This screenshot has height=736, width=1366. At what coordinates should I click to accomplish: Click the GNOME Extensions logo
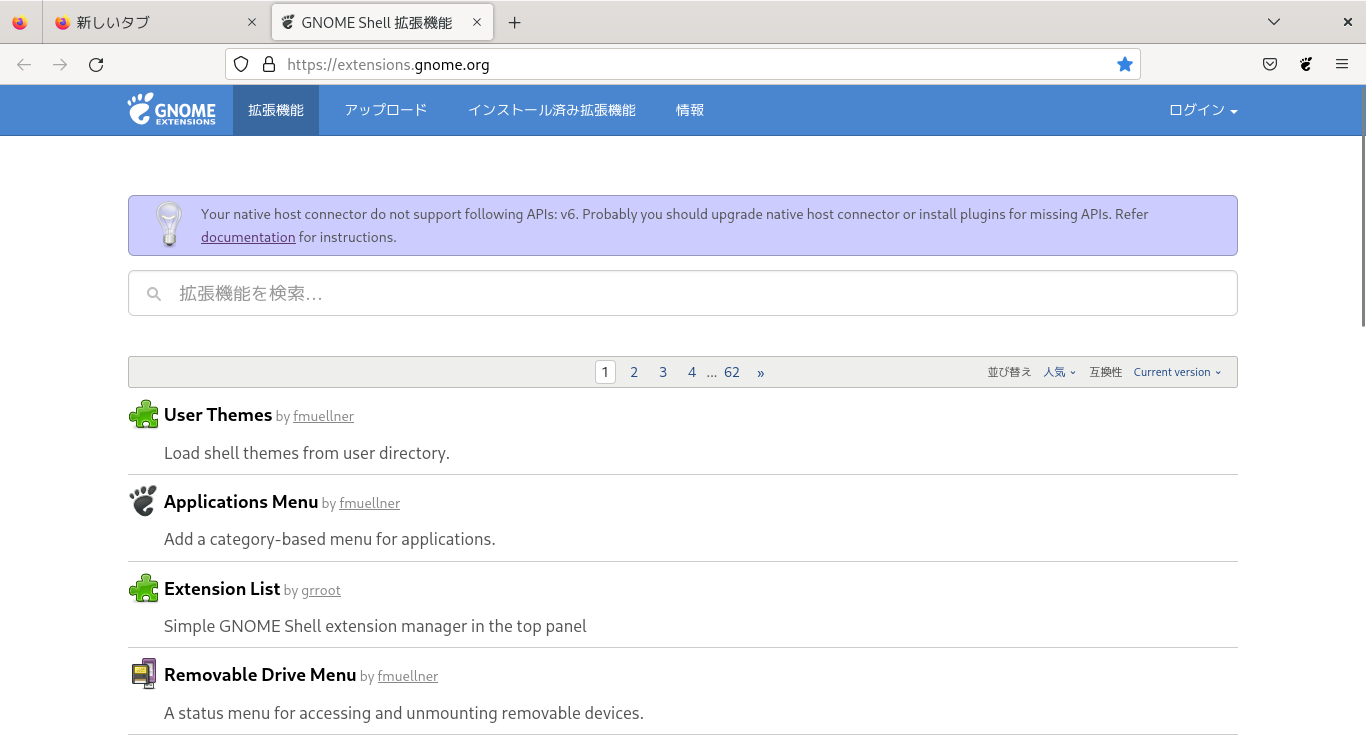coord(171,109)
